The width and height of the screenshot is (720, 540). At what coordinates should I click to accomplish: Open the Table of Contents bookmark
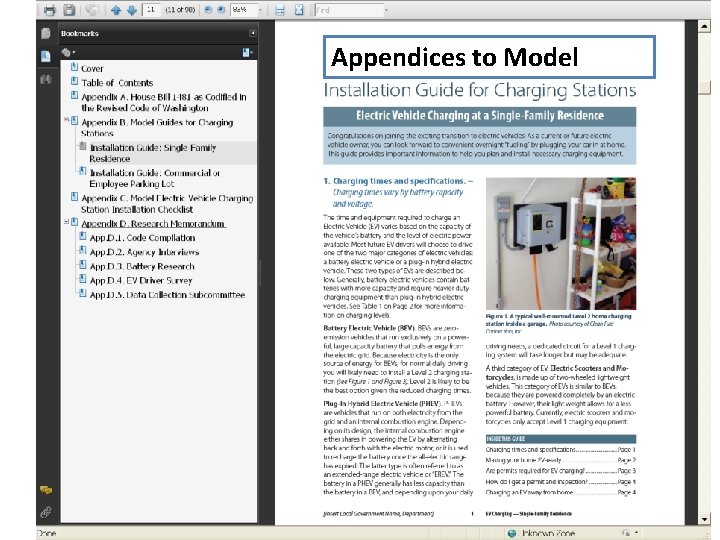[x=117, y=83]
